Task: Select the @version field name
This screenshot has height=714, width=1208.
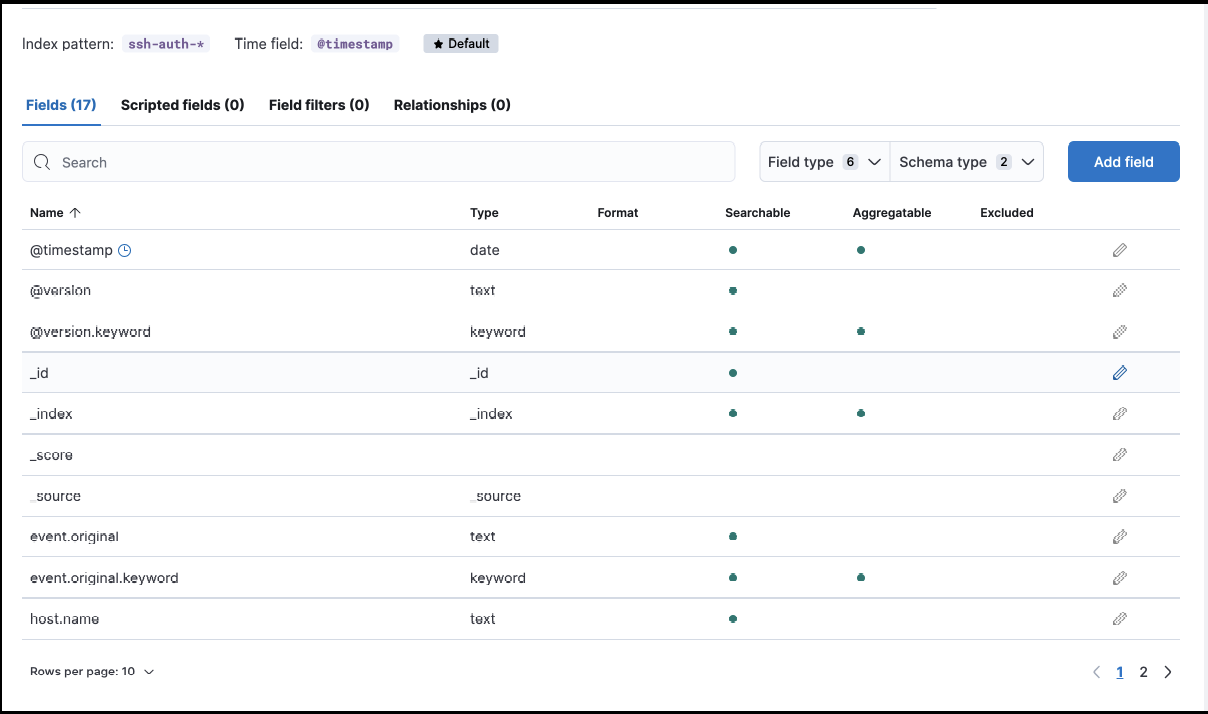Action: 60,291
